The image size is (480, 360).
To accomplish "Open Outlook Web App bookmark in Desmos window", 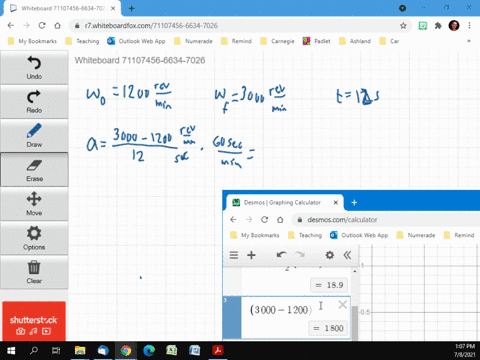I will tap(359, 235).
